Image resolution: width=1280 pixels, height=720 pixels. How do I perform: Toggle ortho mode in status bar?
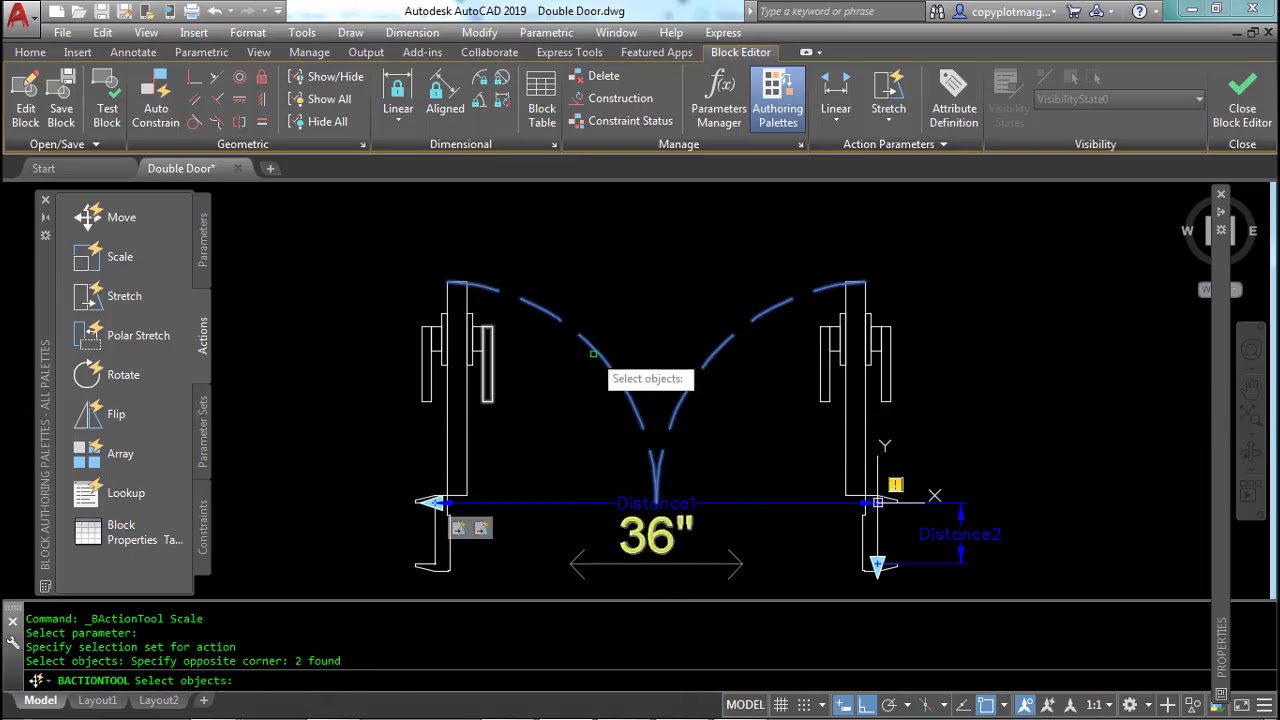[866, 704]
